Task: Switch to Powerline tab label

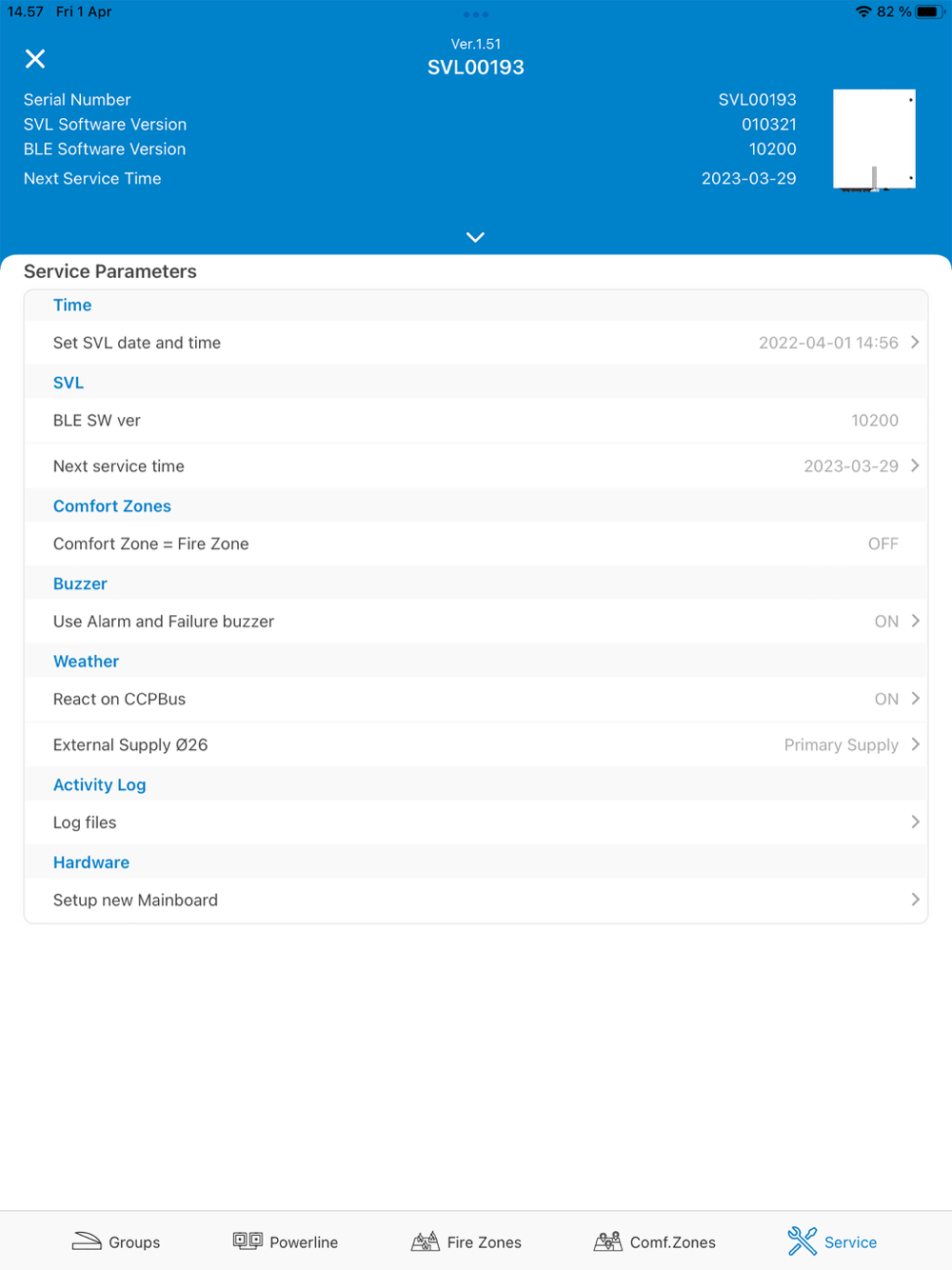Action: tap(304, 1242)
